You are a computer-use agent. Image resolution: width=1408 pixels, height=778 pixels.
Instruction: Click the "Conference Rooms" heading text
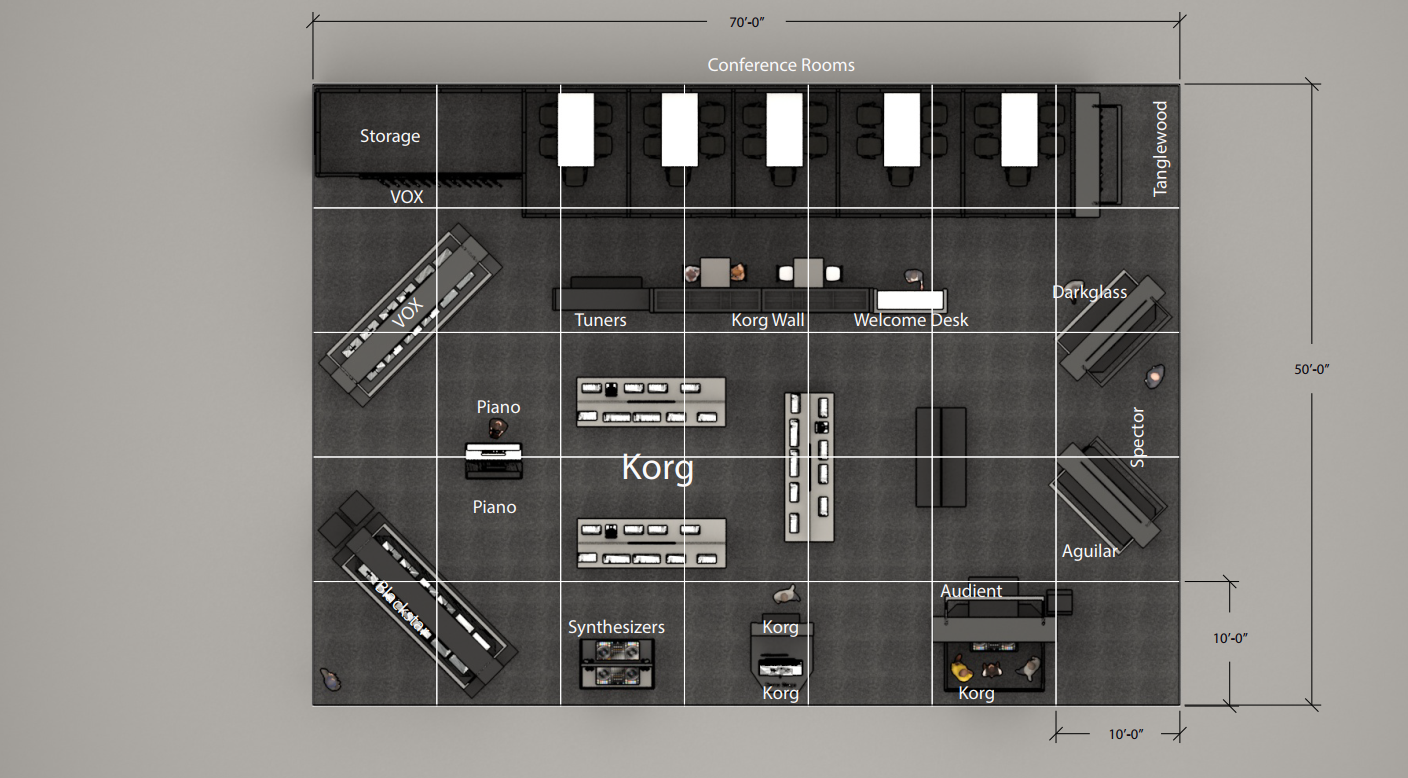click(781, 65)
